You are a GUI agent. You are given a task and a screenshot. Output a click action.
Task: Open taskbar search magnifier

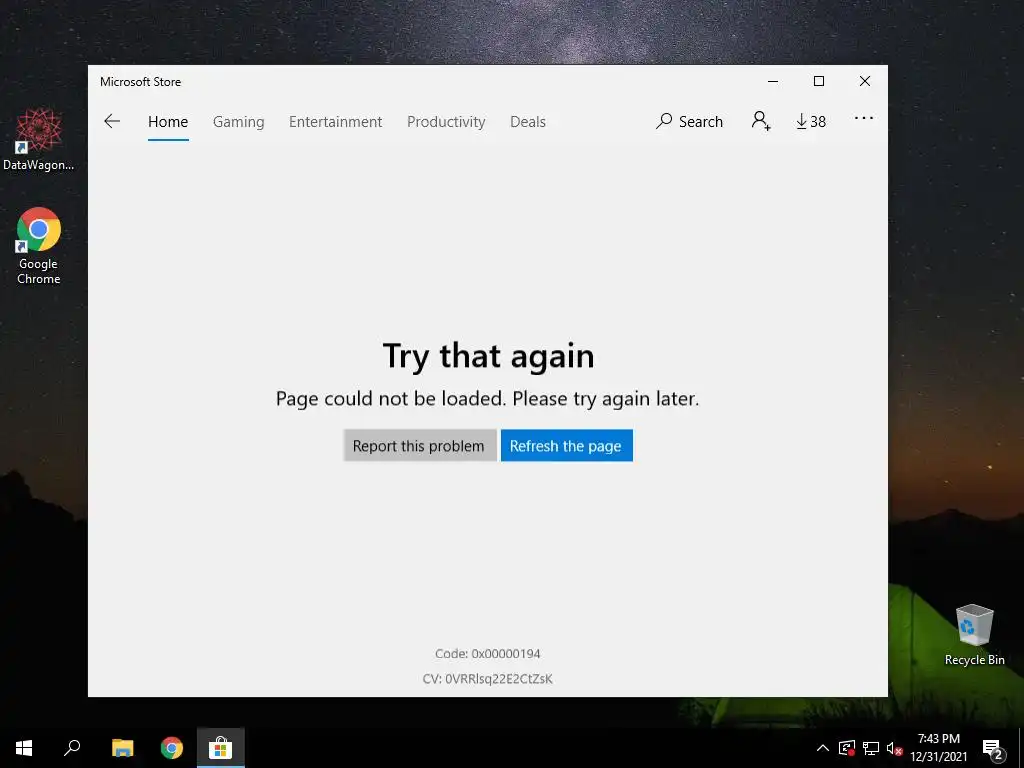[x=72, y=748]
